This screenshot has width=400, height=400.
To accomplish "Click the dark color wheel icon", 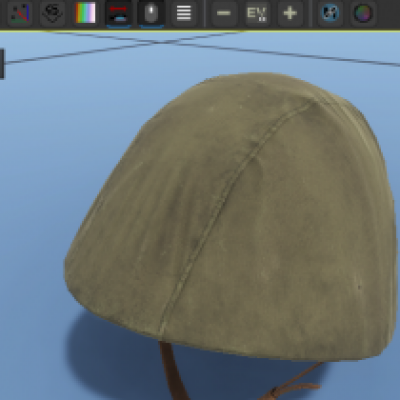I will click(363, 13).
